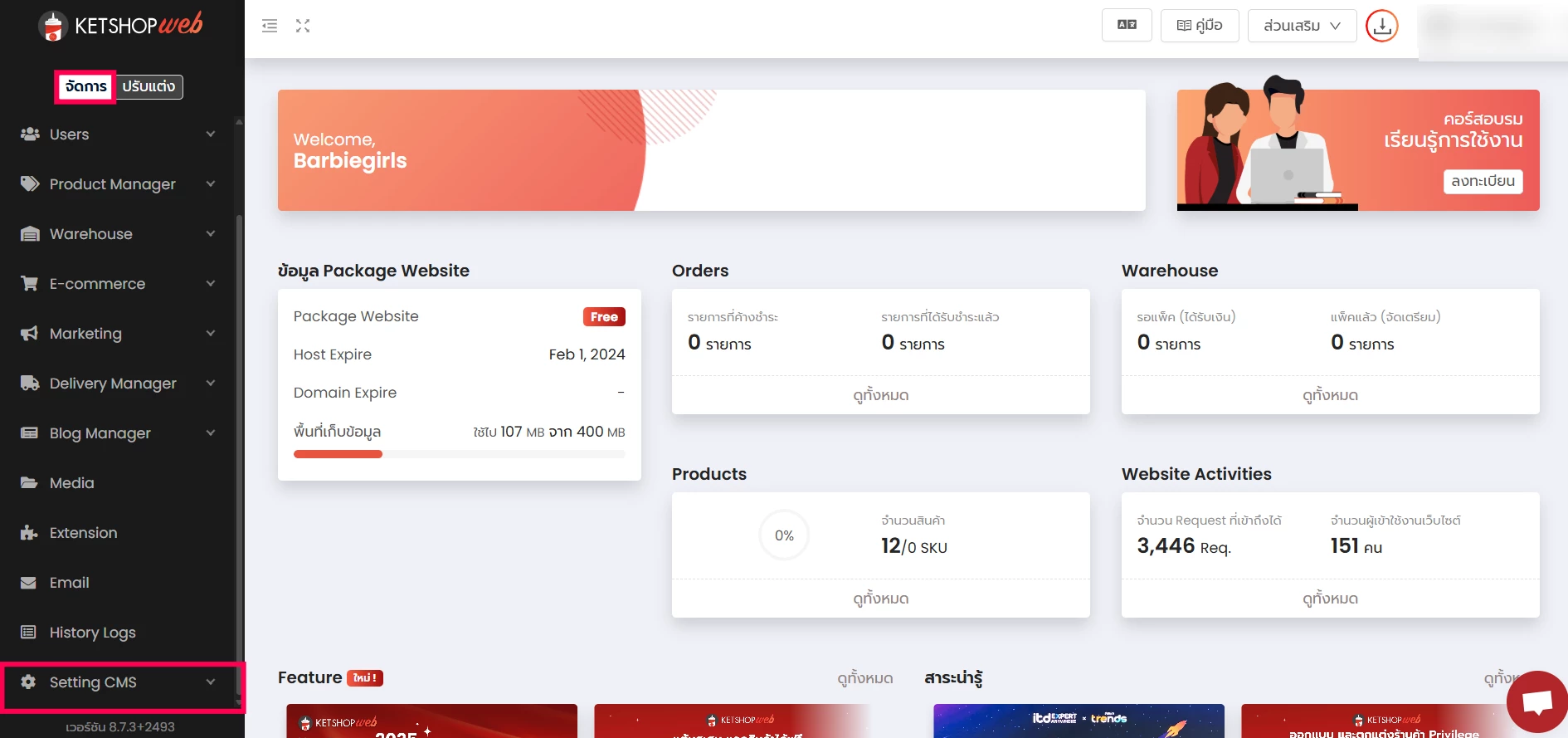Image resolution: width=1568 pixels, height=738 pixels.
Task: Click the ลงทะเบียน register button
Action: point(1483,181)
